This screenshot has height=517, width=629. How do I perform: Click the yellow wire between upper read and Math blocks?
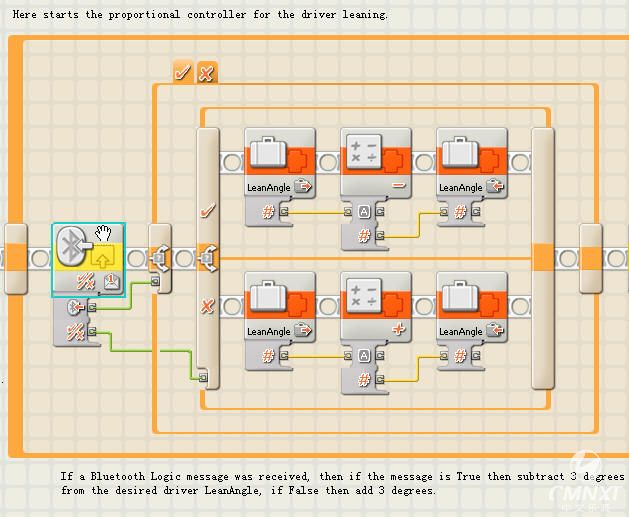(316, 212)
